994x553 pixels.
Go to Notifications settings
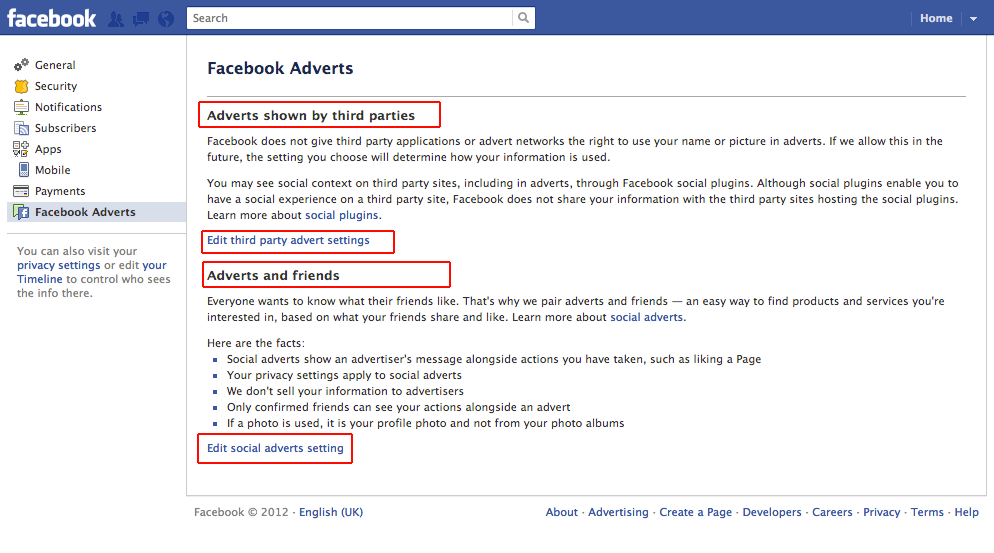pyautogui.click(x=68, y=107)
